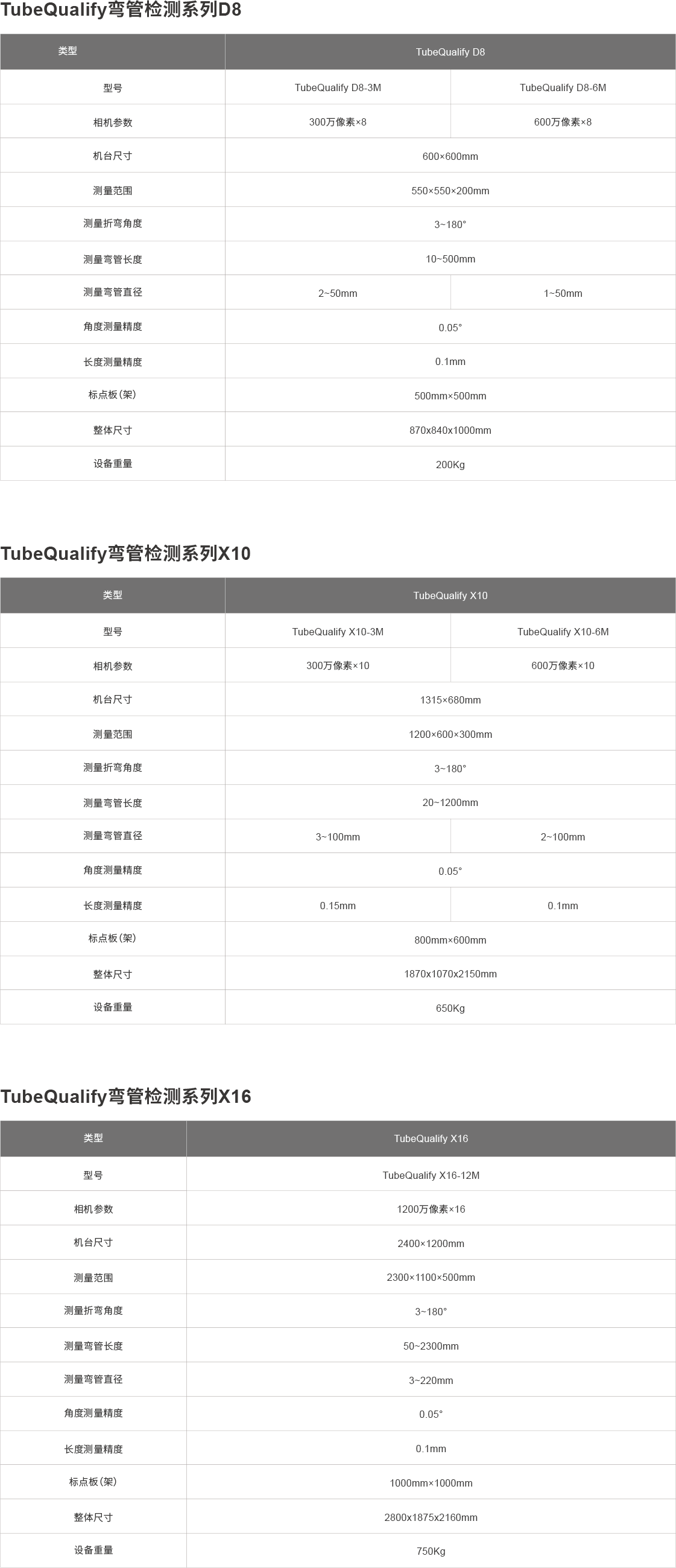Select the 2400×1200mm table size value
Screen dimensions: 676x1568
click(x=431, y=1243)
